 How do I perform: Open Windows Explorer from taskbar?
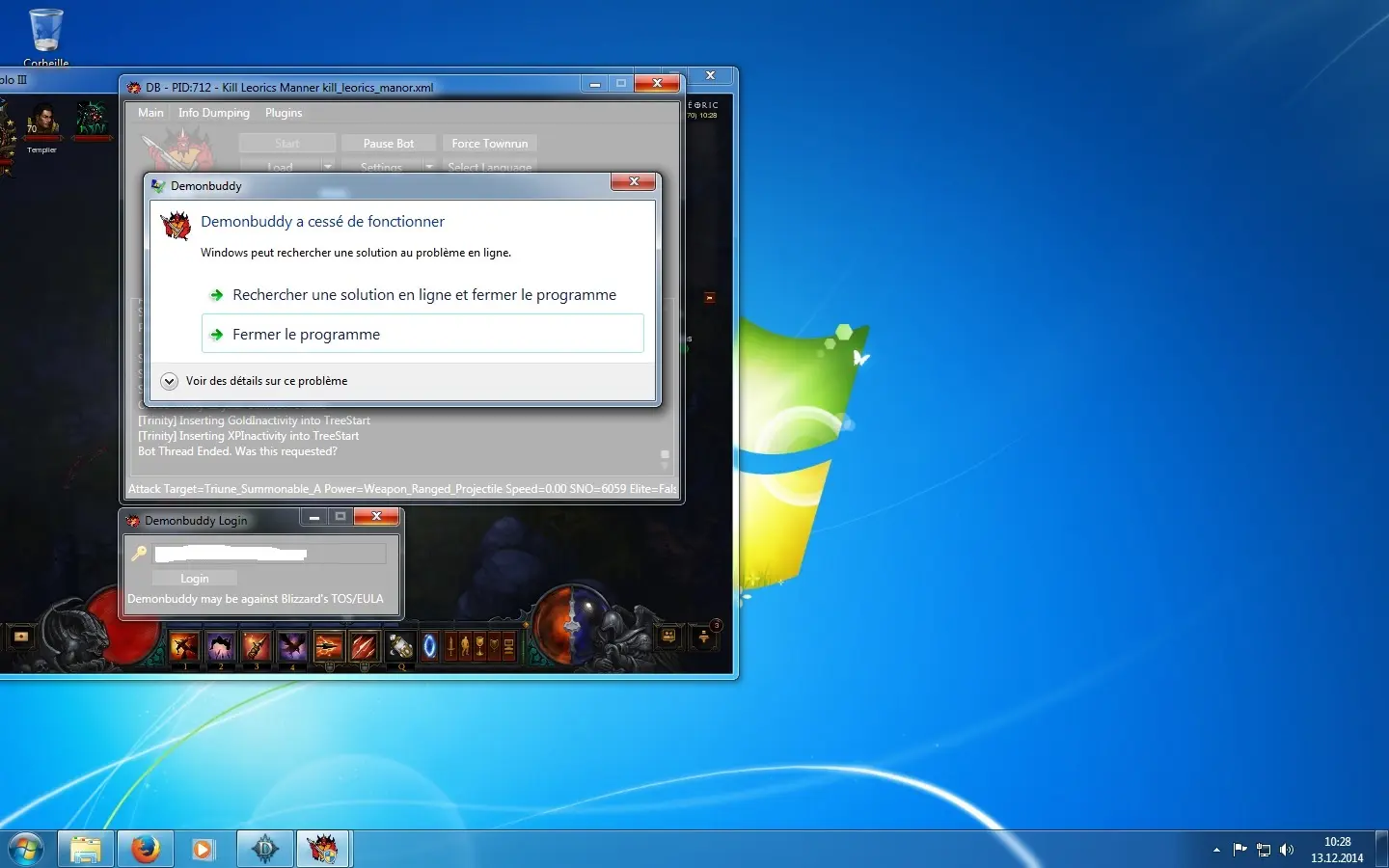(x=86, y=849)
